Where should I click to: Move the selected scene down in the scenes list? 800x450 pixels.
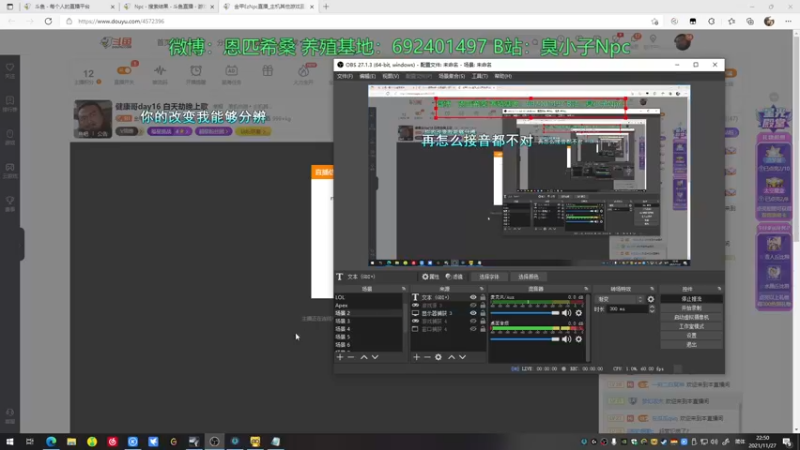[375, 357]
